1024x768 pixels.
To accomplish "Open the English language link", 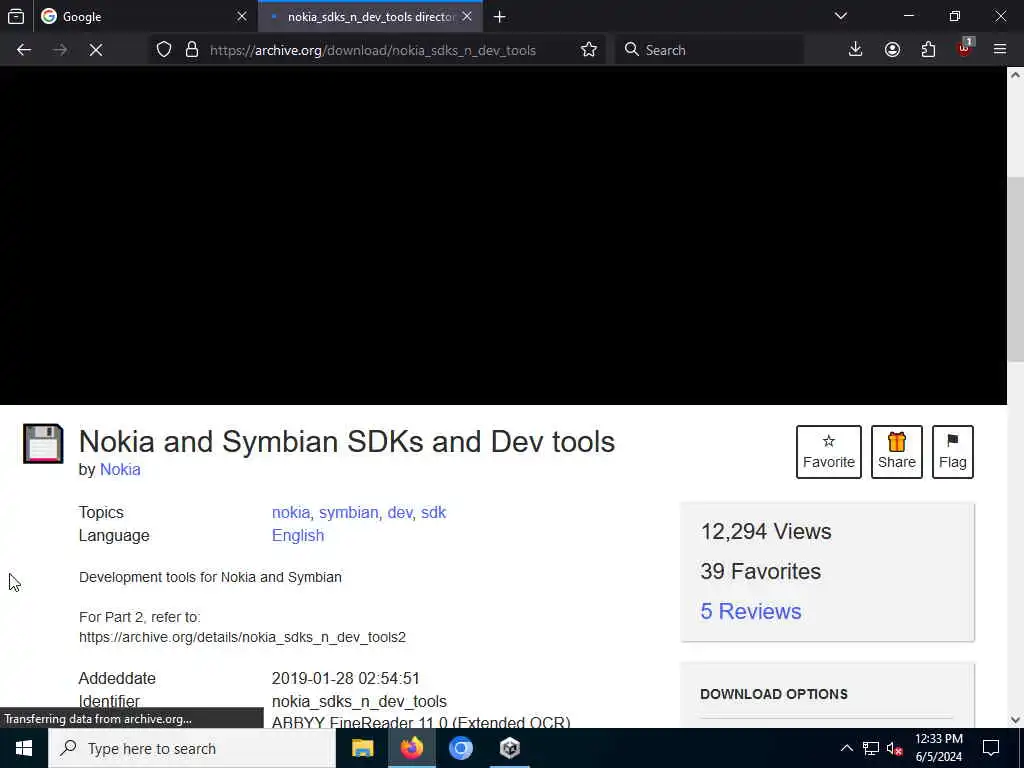I will pos(298,536).
